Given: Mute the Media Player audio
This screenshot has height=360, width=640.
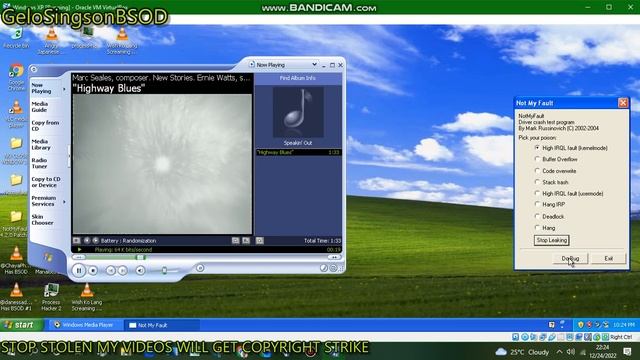Looking at the screenshot, I should [x=140, y=270].
